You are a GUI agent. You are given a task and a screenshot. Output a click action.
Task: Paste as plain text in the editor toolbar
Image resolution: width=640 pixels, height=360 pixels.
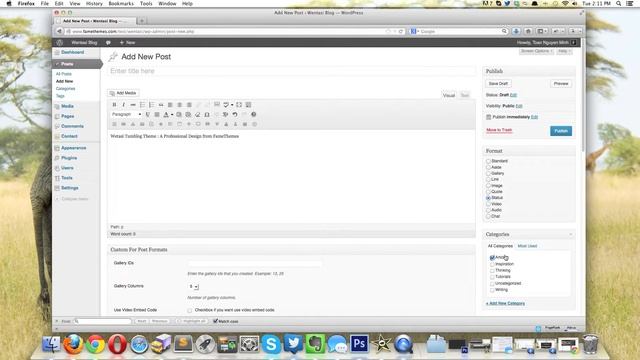[179, 115]
